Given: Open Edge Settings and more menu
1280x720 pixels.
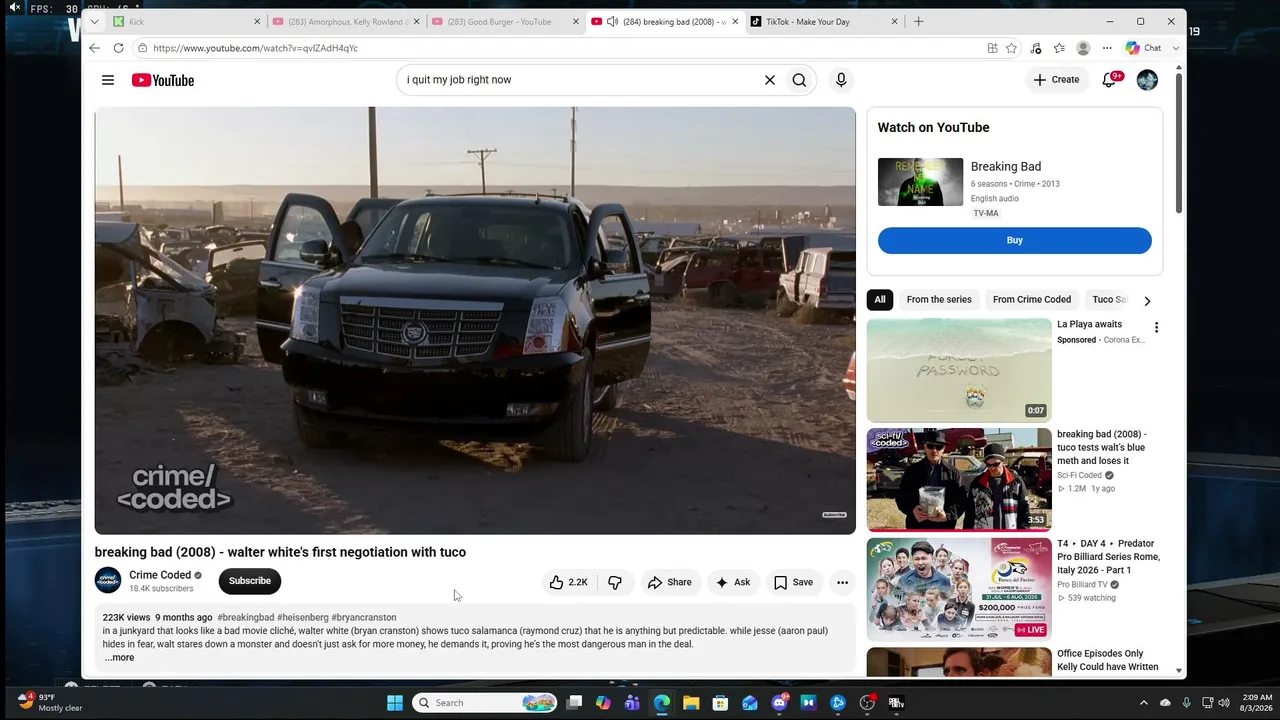Looking at the screenshot, I should coord(1107,48).
